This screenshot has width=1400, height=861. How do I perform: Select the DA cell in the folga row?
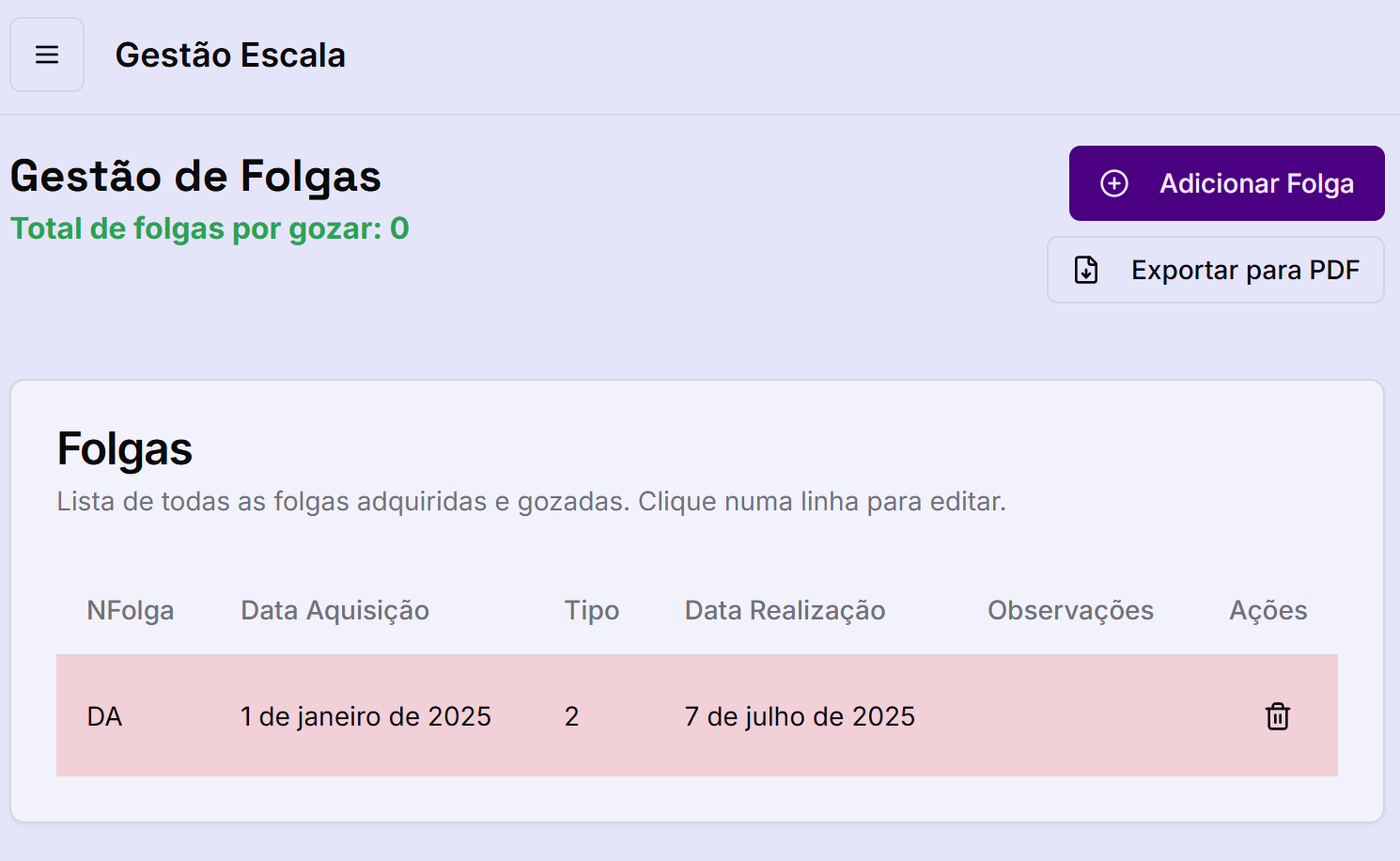point(104,716)
